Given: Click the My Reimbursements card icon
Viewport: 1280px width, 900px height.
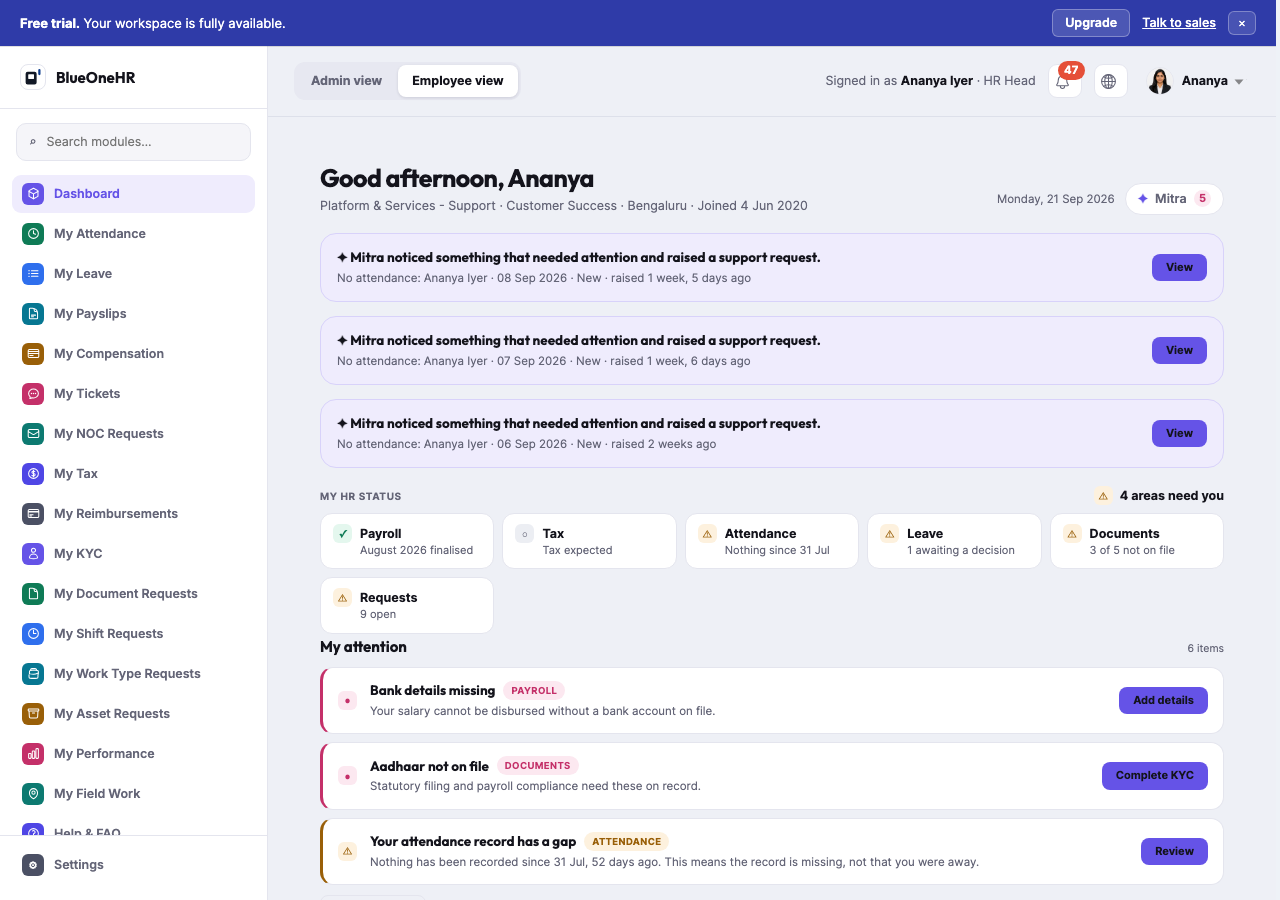Looking at the screenshot, I should click(x=33, y=514).
